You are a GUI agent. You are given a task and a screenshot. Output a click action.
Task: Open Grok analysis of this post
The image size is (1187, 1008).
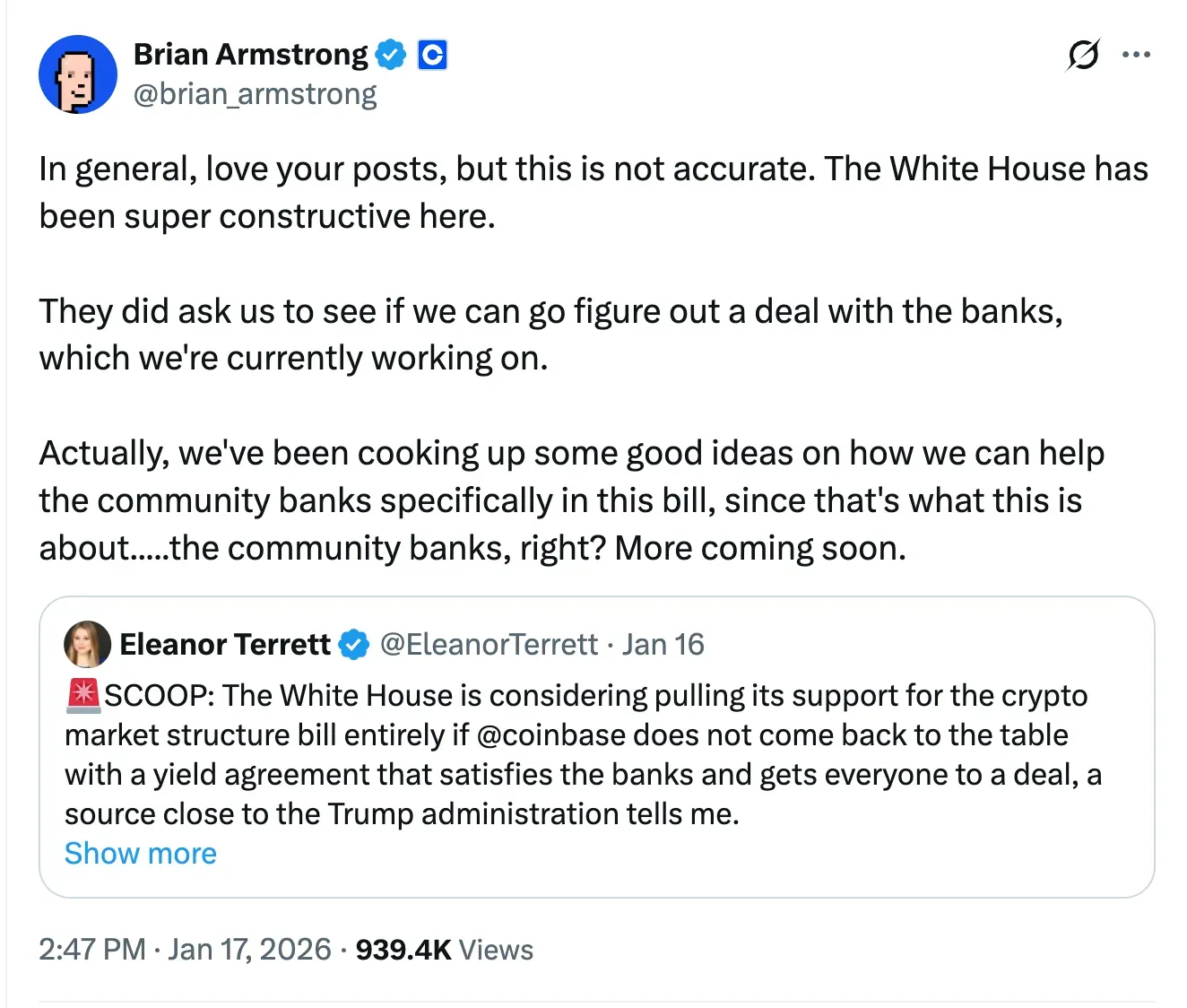click(x=1082, y=55)
